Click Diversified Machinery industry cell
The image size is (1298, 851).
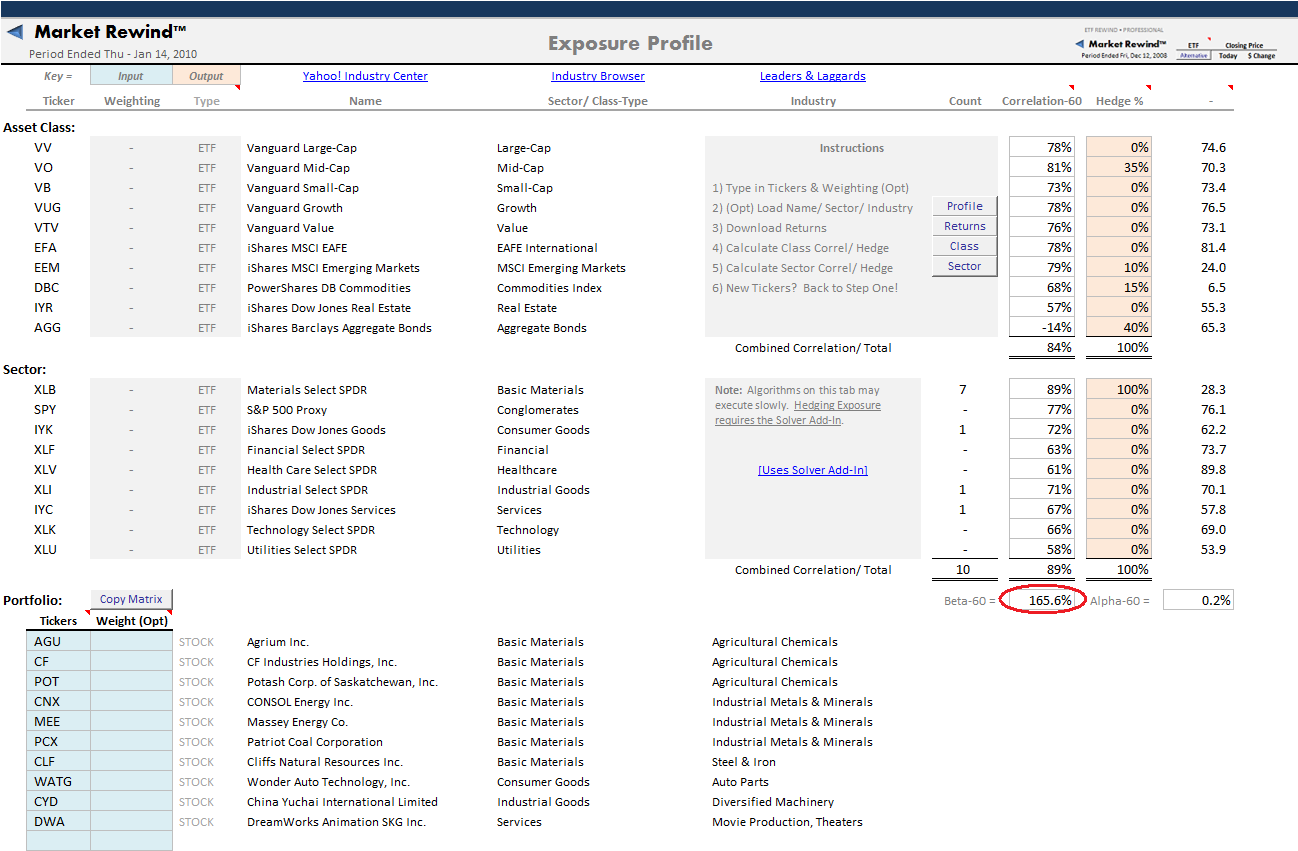point(773,802)
